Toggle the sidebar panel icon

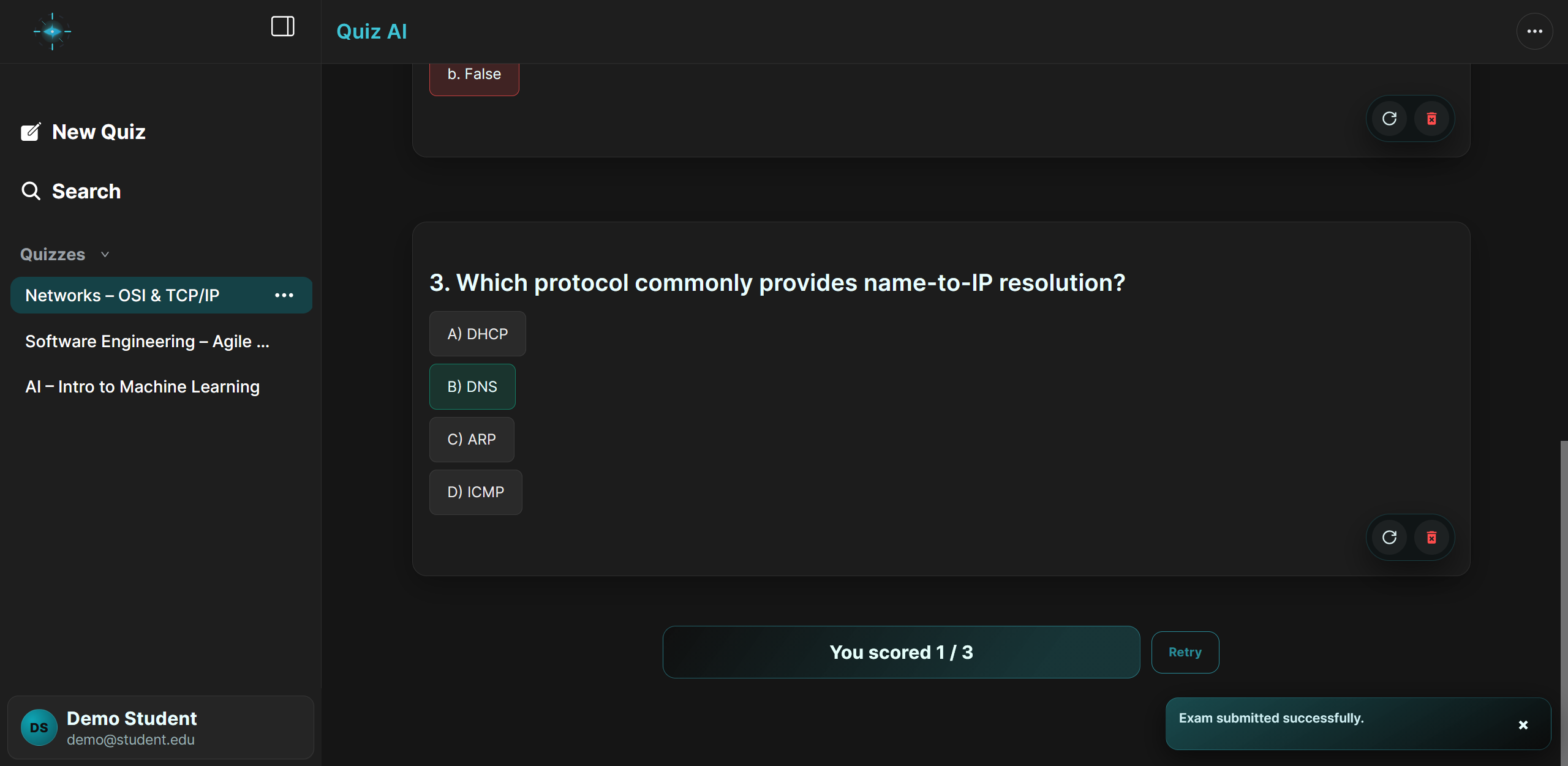tap(282, 26)
